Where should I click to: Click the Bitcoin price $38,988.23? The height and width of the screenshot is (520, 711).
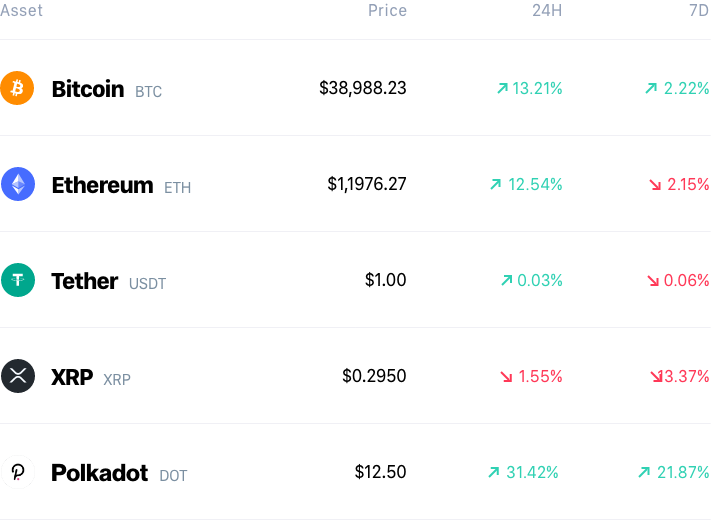click(363, 88)
